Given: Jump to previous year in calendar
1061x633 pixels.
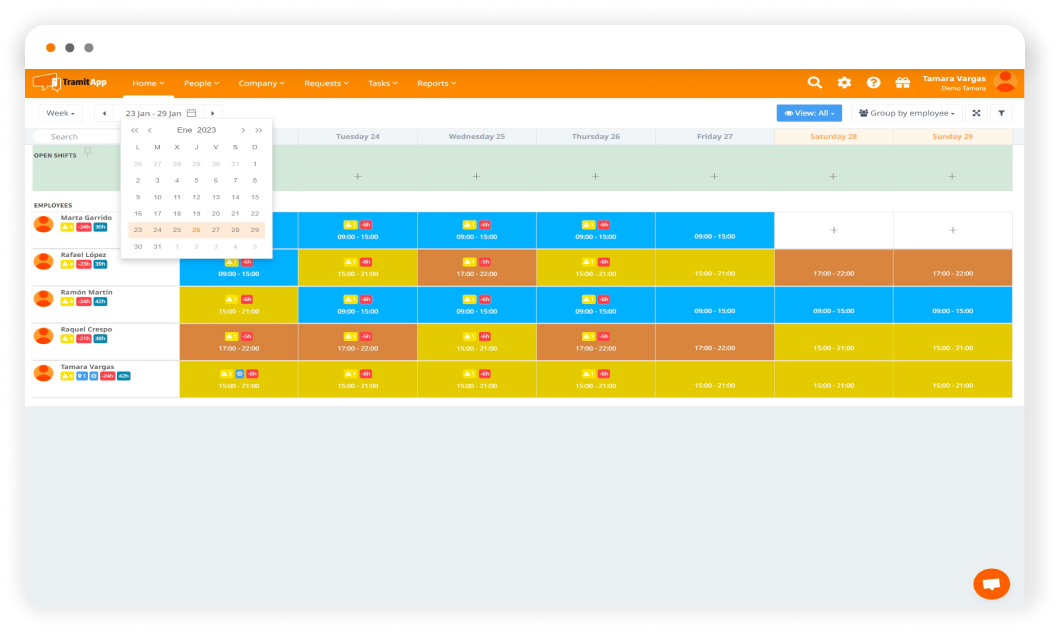Looking at the screenshot, I should pos(135,130).
